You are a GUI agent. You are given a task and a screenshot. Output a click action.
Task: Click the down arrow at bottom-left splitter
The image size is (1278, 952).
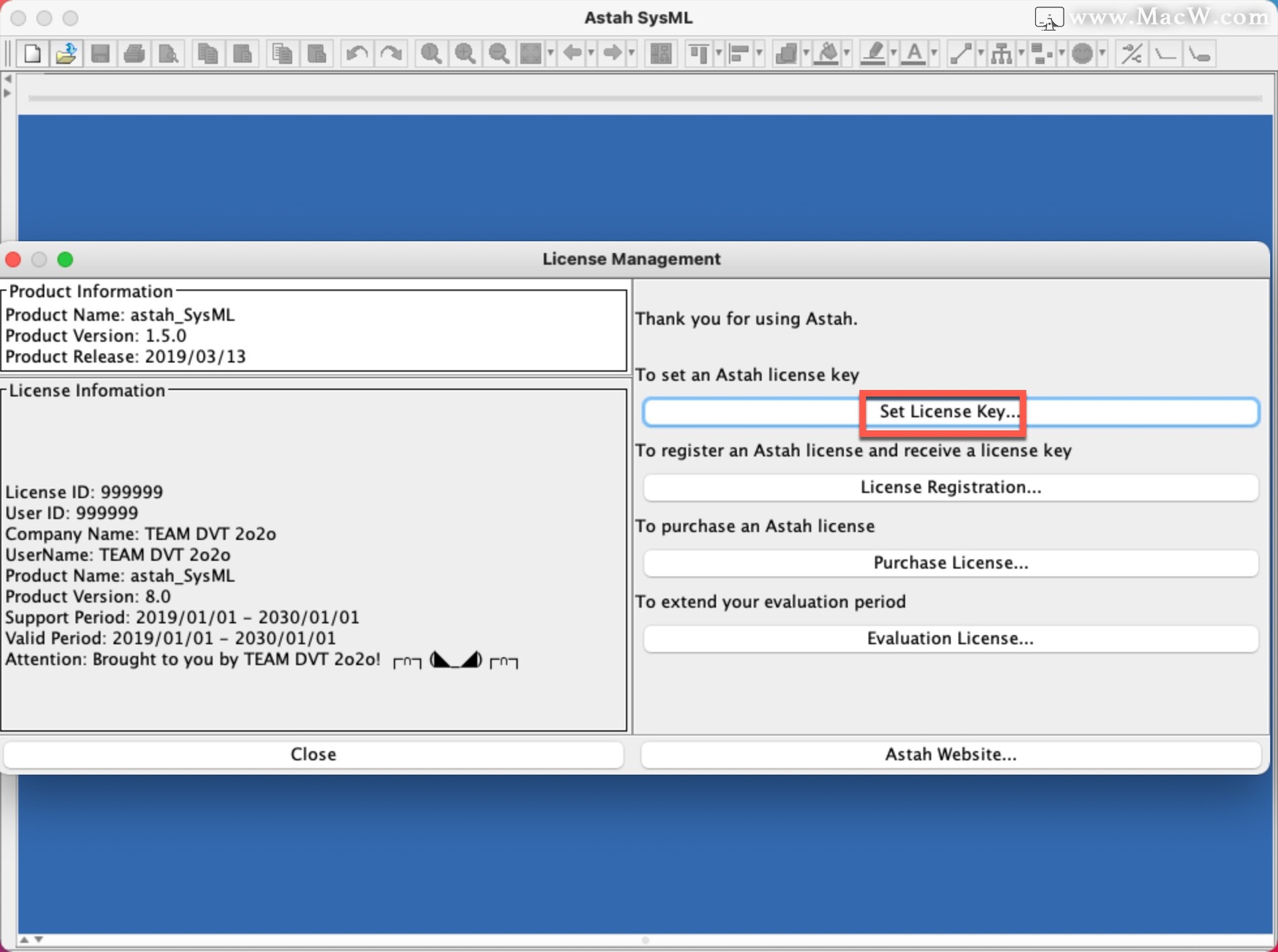coord(39,940)
